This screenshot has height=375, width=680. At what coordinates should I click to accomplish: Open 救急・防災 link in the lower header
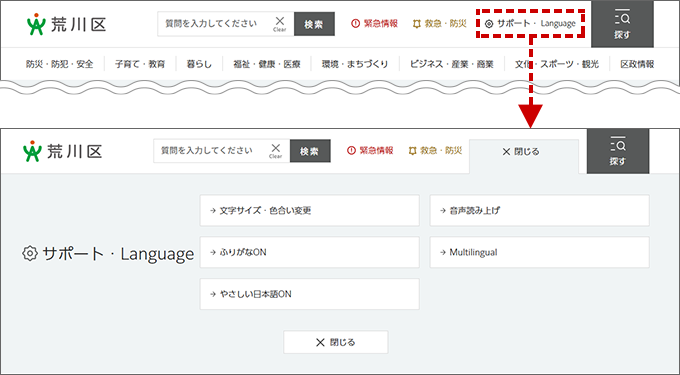(x=435, y=150)
